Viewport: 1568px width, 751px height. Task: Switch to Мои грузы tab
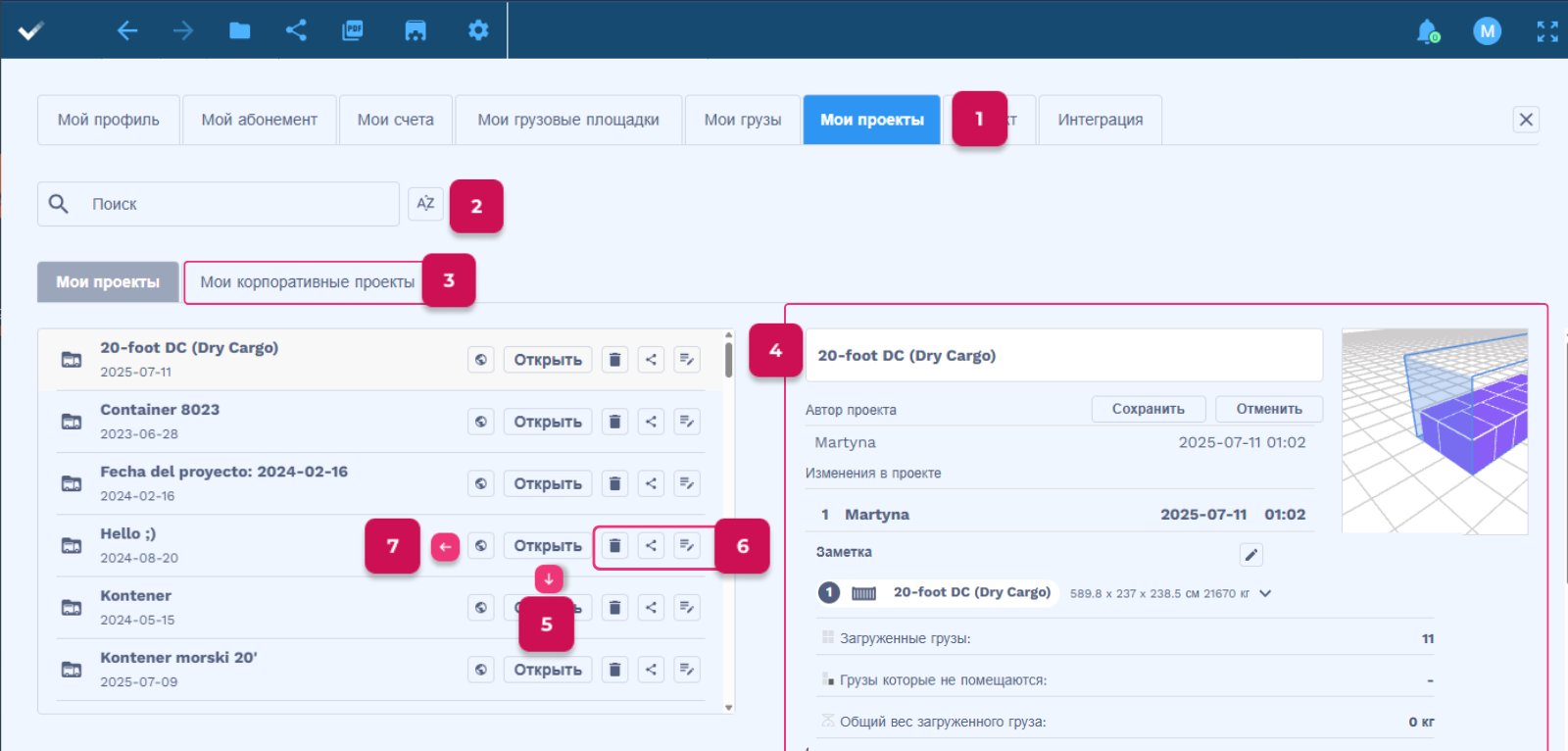pyautogui.click(x=742, y=120)
